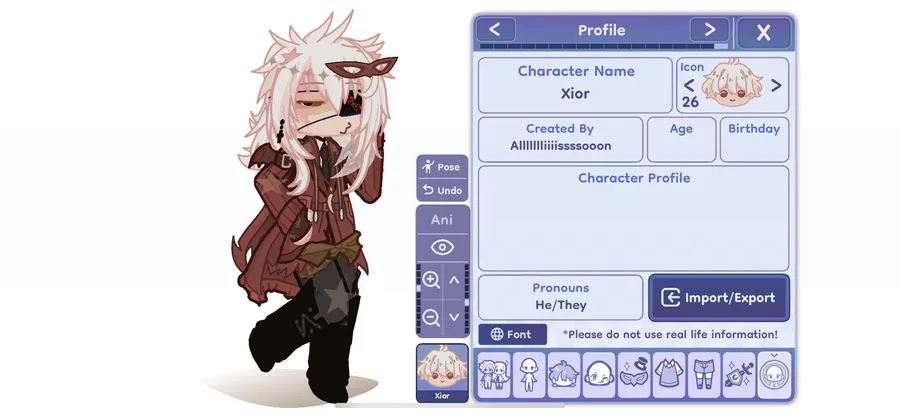Click the Character Name field Xior
Screen dimensions: 900x416
click(575, 85)
